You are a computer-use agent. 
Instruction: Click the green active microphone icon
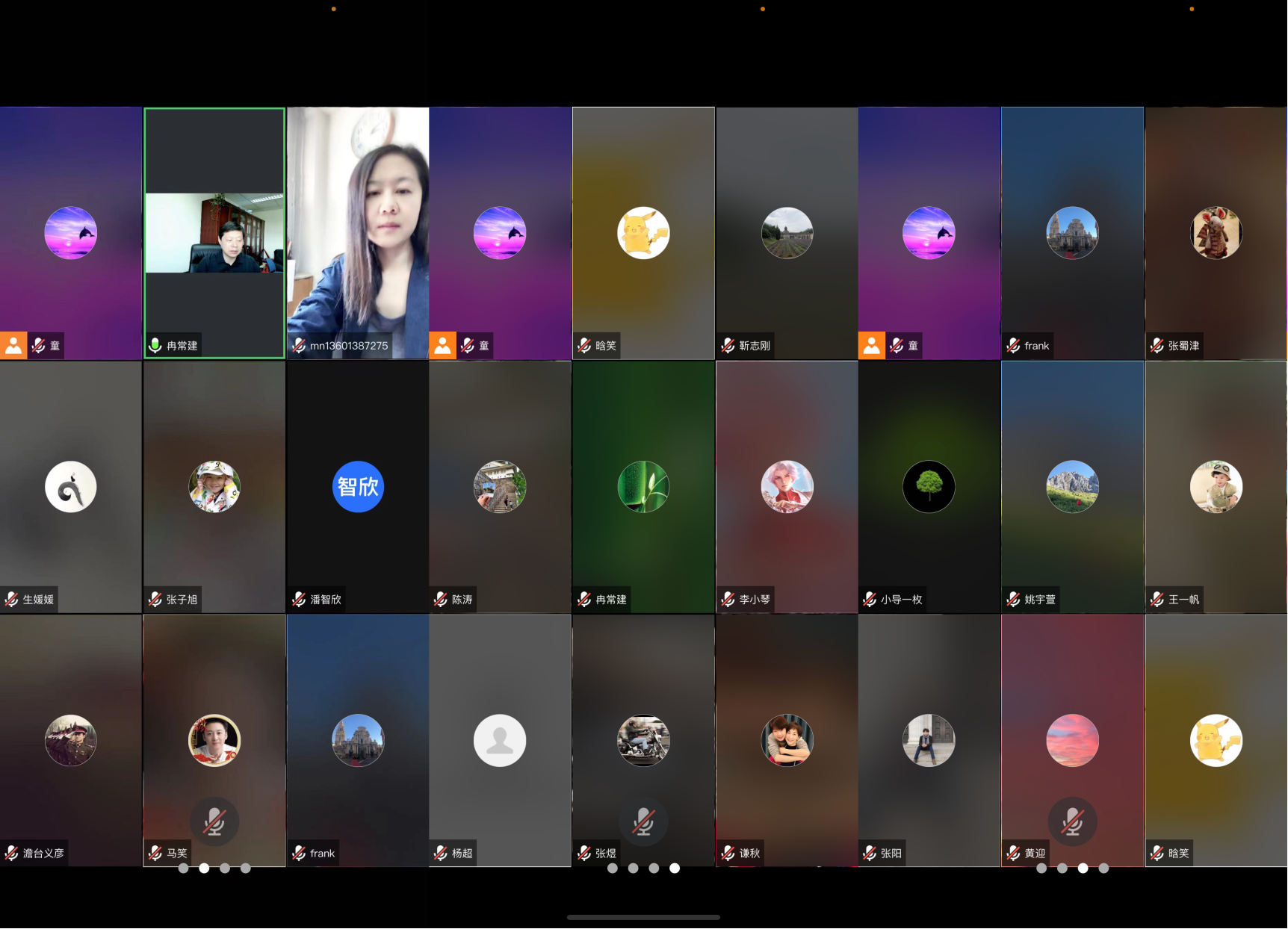click(x=155, y=345)
